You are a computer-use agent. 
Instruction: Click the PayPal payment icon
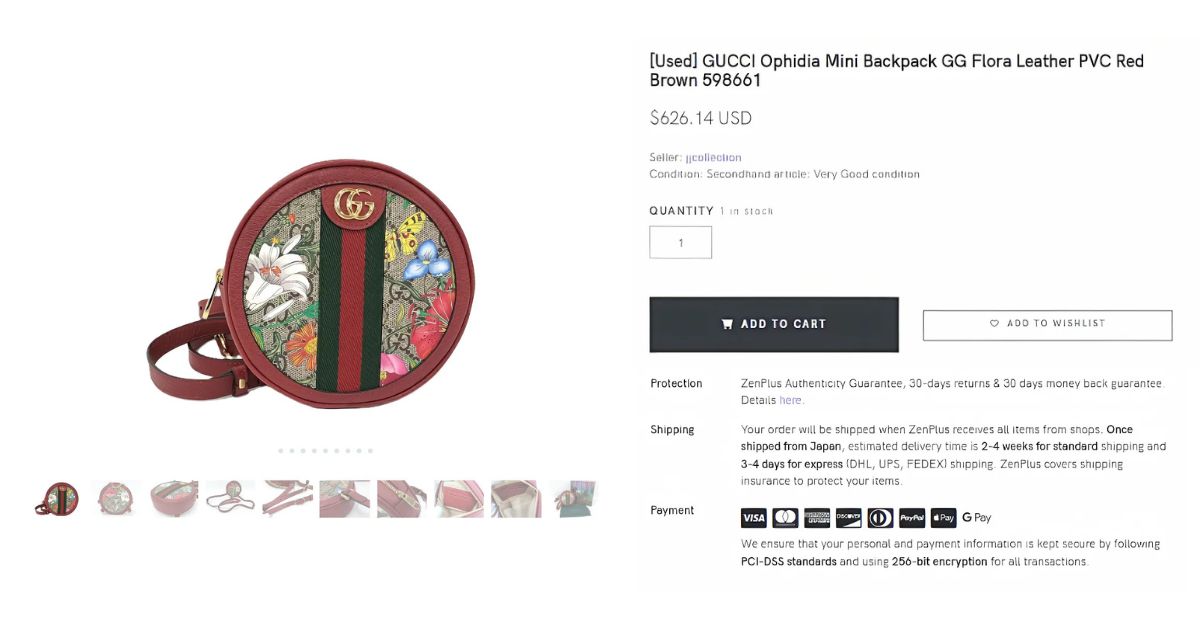912,518
